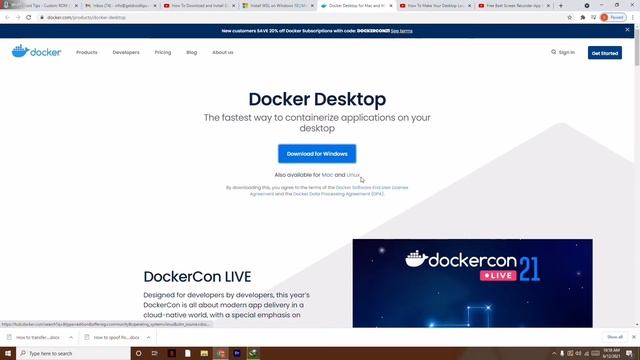Click Download for Windows button
This screenshot has width=640, height=360.
[317, 154]
